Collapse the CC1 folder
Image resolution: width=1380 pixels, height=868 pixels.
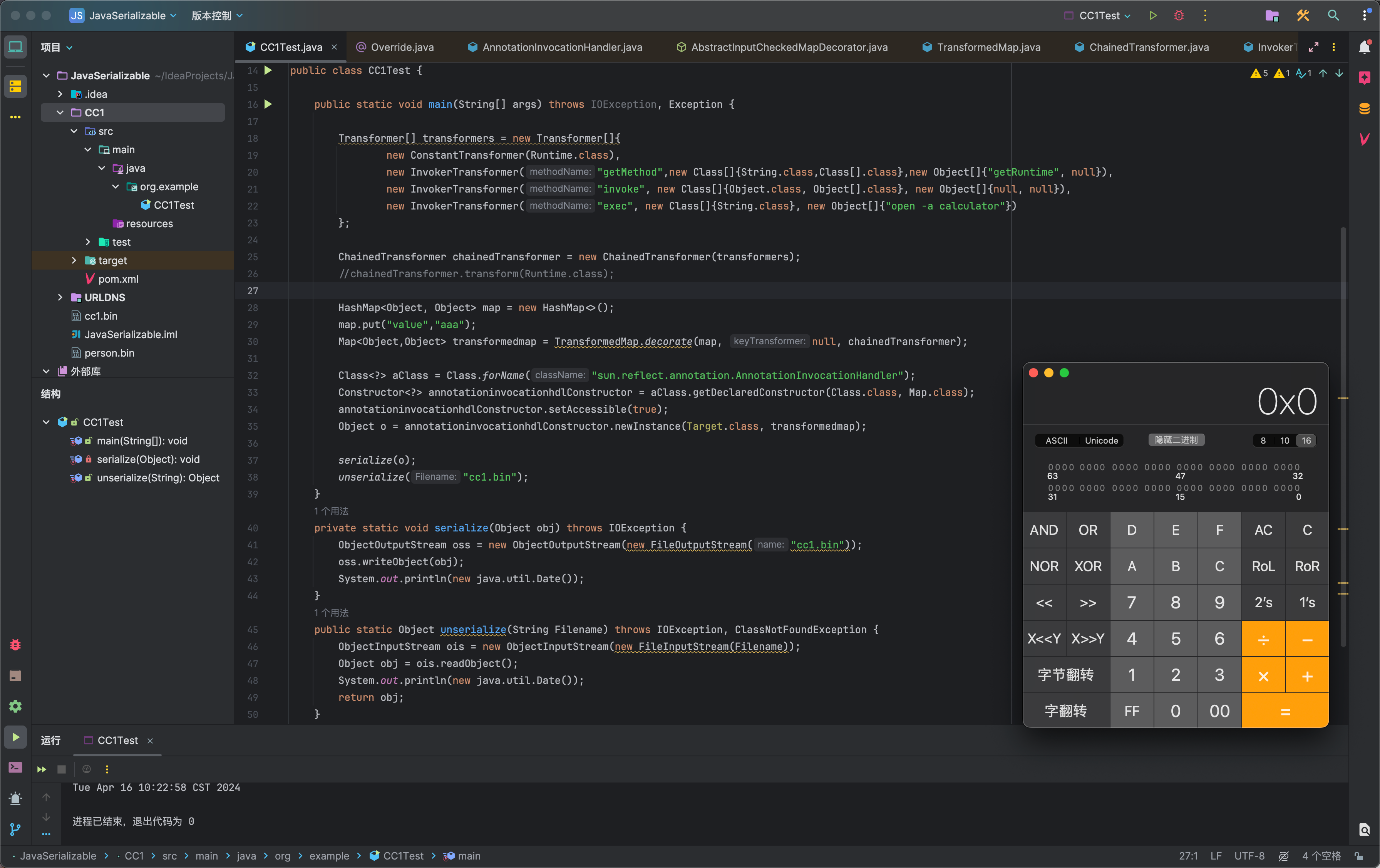60,112
